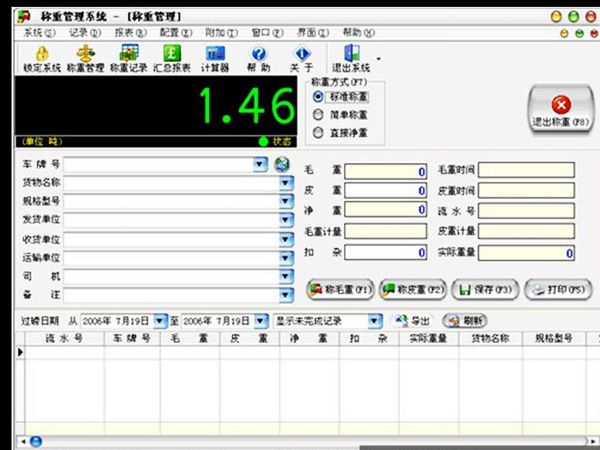The image size is (600, 450).
Task: Open 称重管理 from the toolbar
Action: 85,54
